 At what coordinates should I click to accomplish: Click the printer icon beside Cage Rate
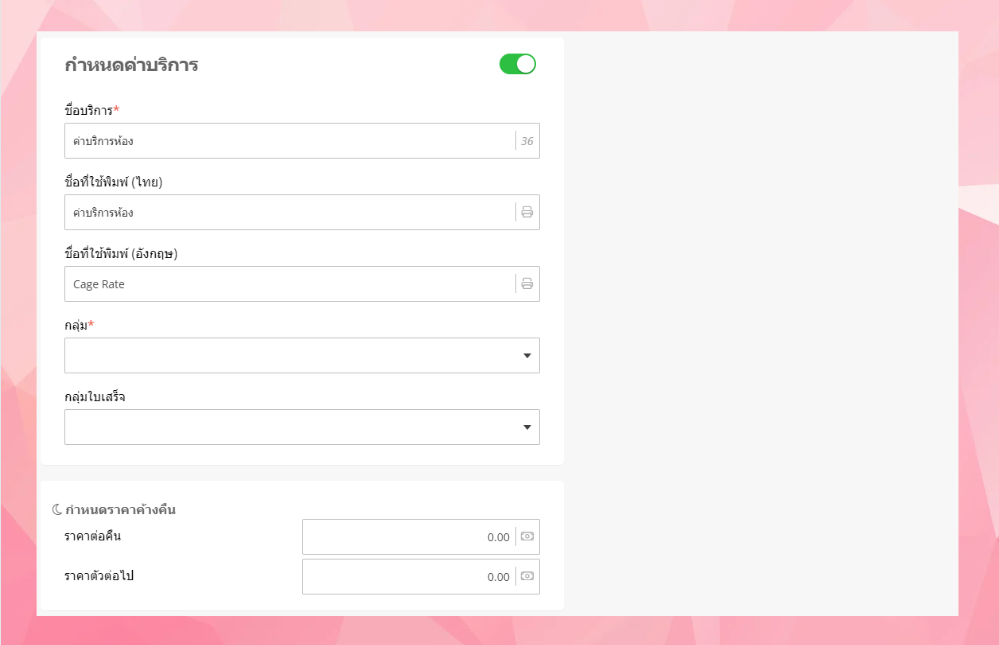click(x=527, y=284)
